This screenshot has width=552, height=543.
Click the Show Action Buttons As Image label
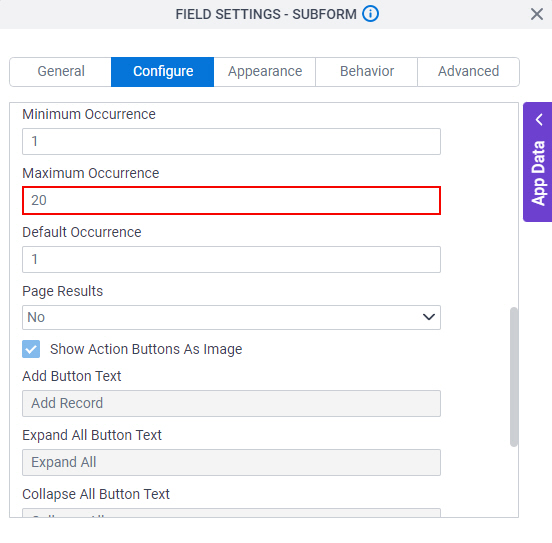146,349
